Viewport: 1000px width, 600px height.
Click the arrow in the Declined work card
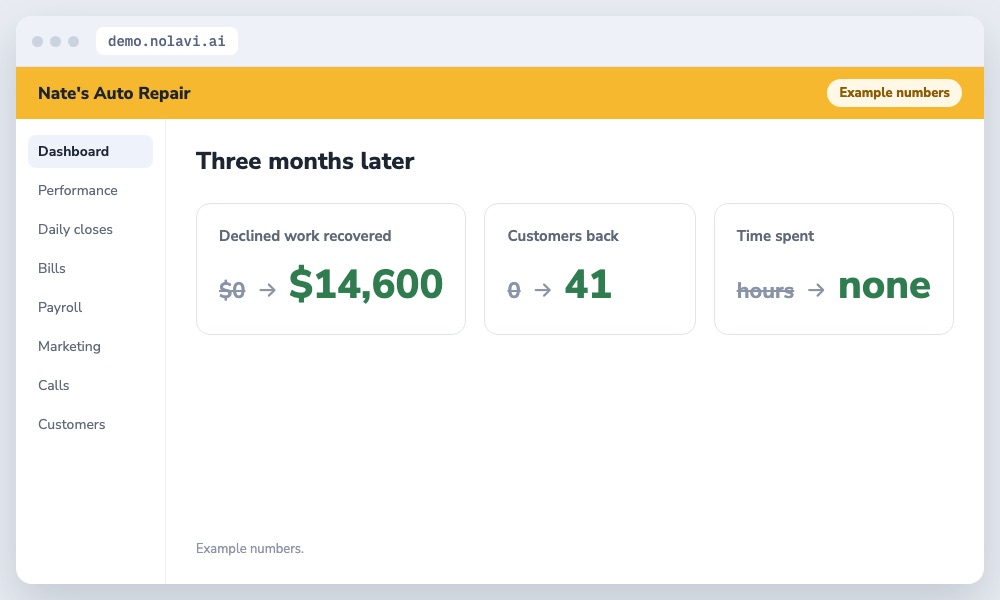click(x=268, y=290)
